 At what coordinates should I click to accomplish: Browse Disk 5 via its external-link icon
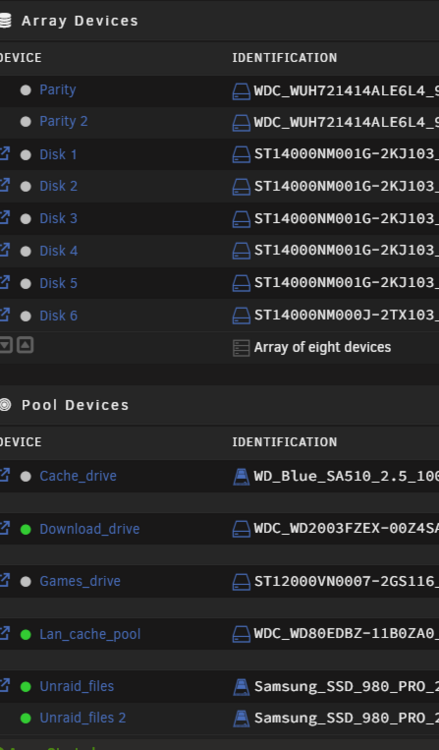(x=4, y=282)
